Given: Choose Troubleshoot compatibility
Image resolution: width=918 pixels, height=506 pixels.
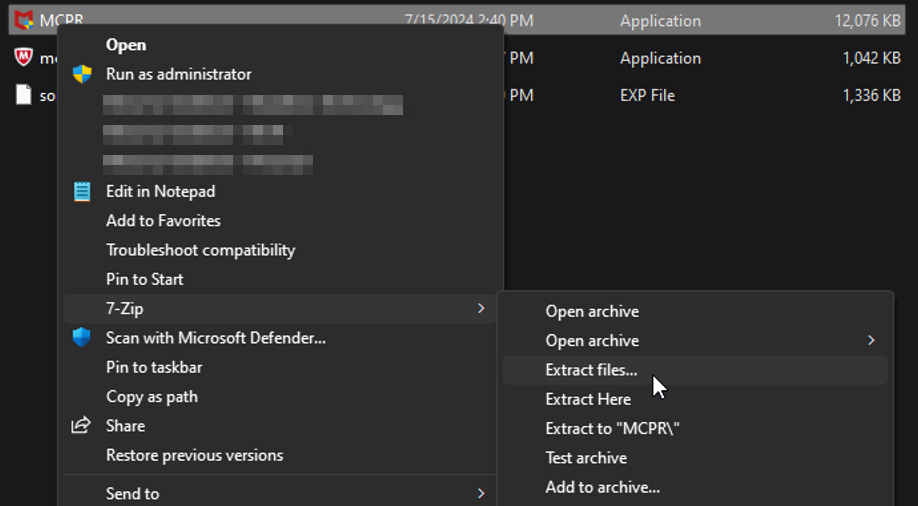Looking at the screenshot, I should coord(200,250).
